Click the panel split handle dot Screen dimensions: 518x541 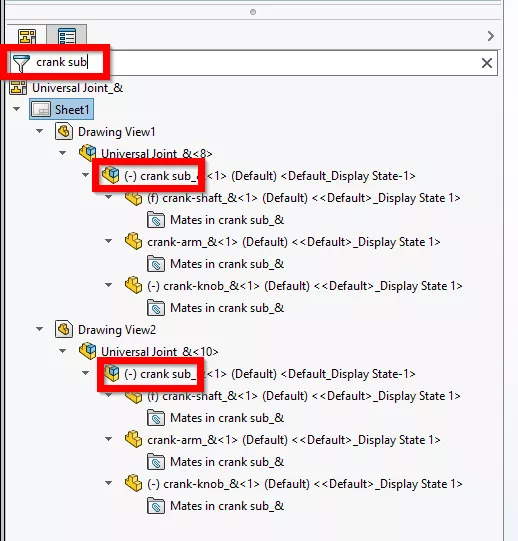click(253, 12)
